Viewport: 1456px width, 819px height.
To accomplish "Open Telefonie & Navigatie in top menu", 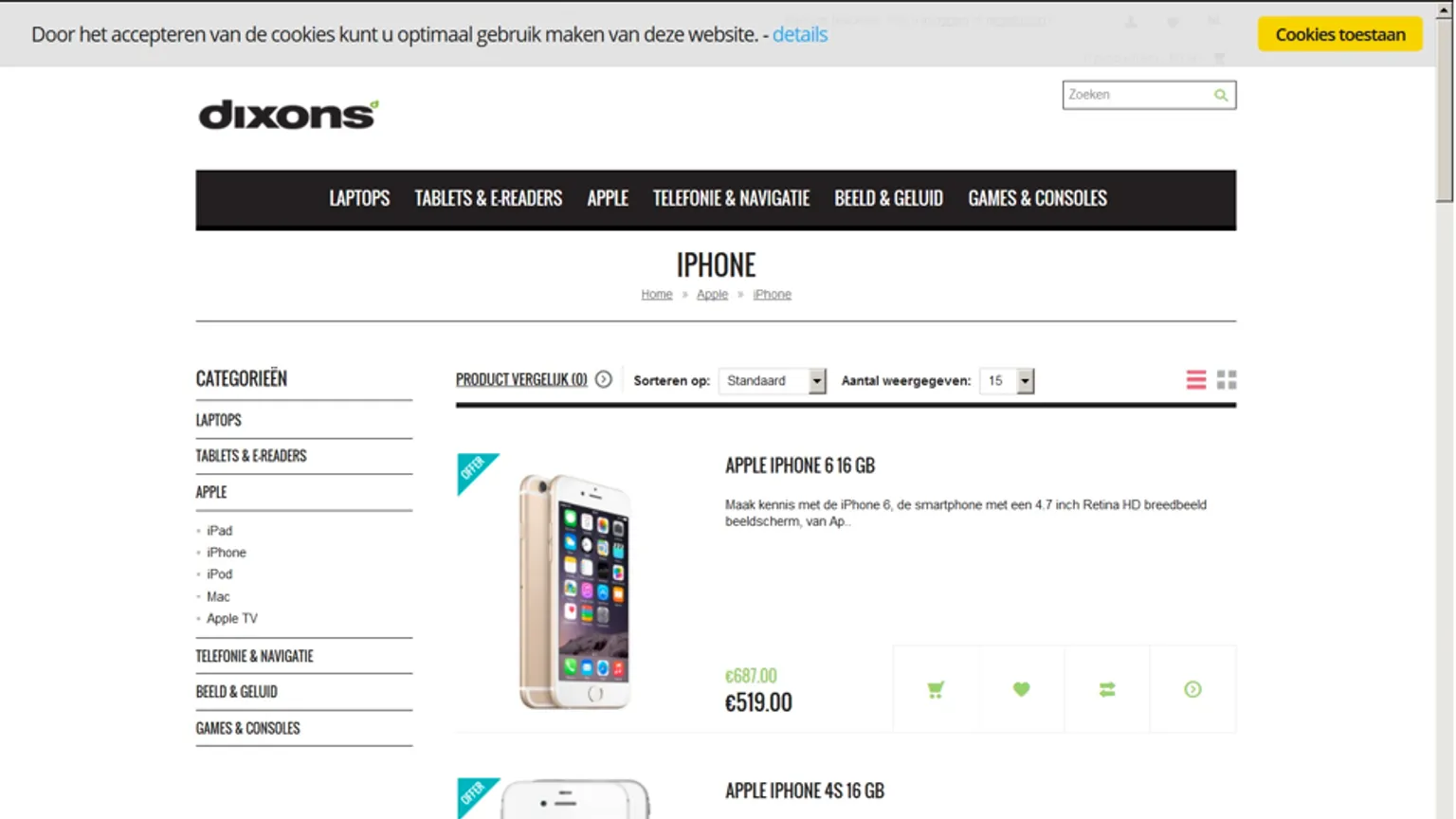I will [731, 198].
